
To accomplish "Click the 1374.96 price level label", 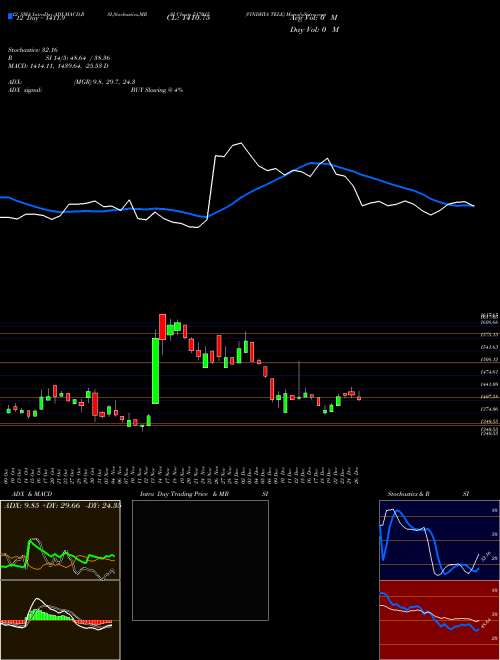I will pos(489,409).
